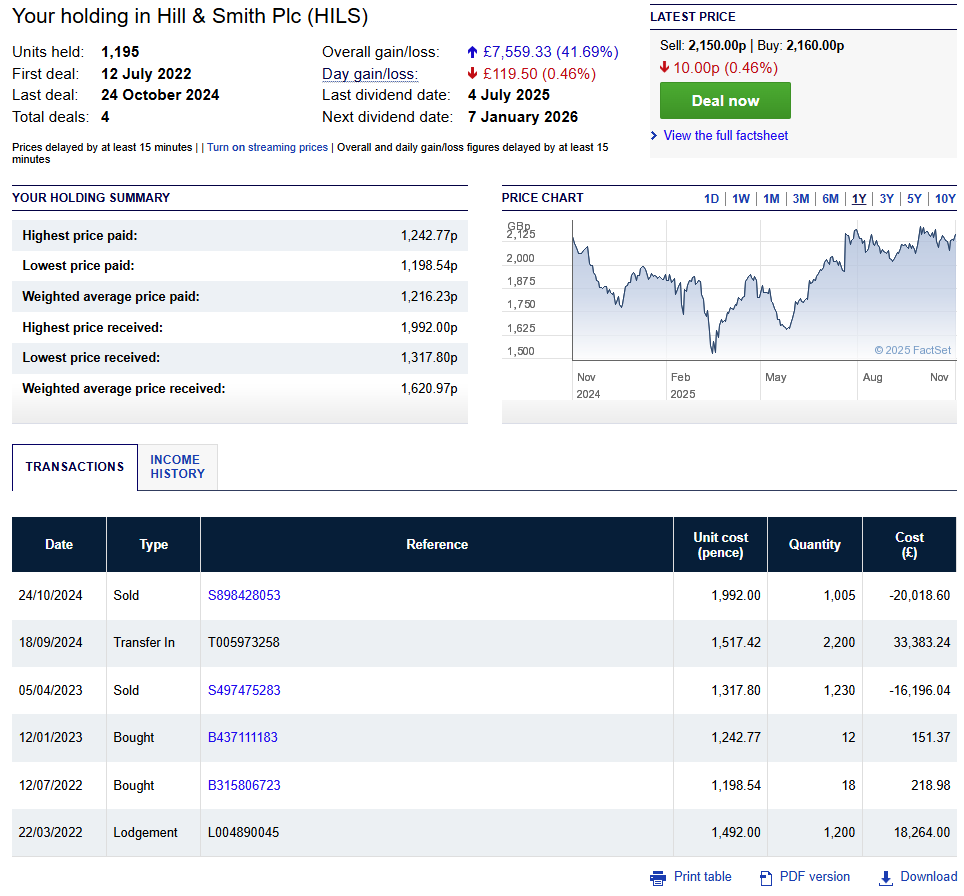Screen dimensions: 964x896
Task: Open sold reference S898428053
Action: 244,595
